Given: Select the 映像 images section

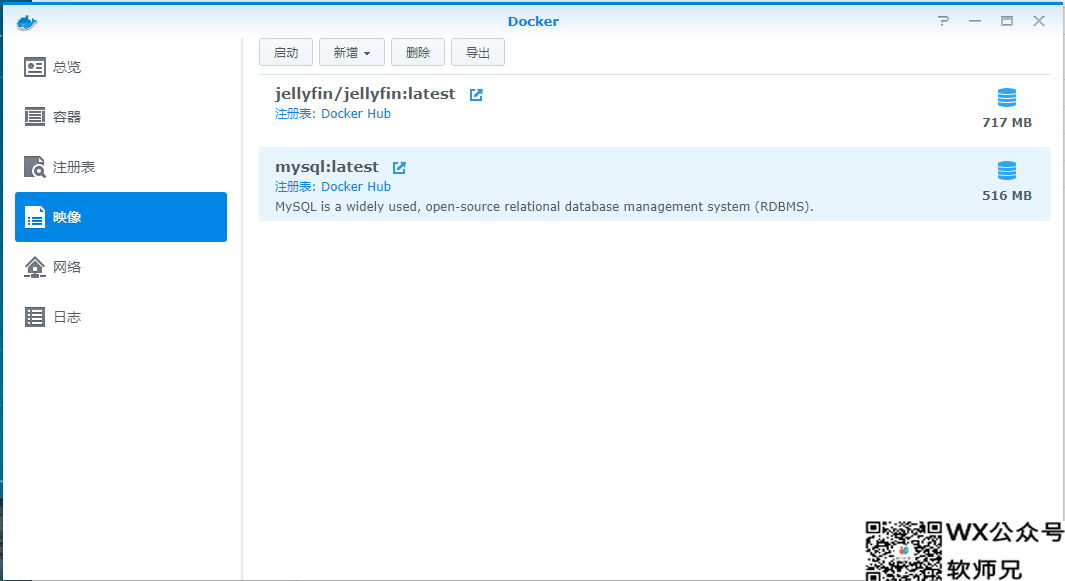Looking at the screenshot, I should click(x=121, y=217).
